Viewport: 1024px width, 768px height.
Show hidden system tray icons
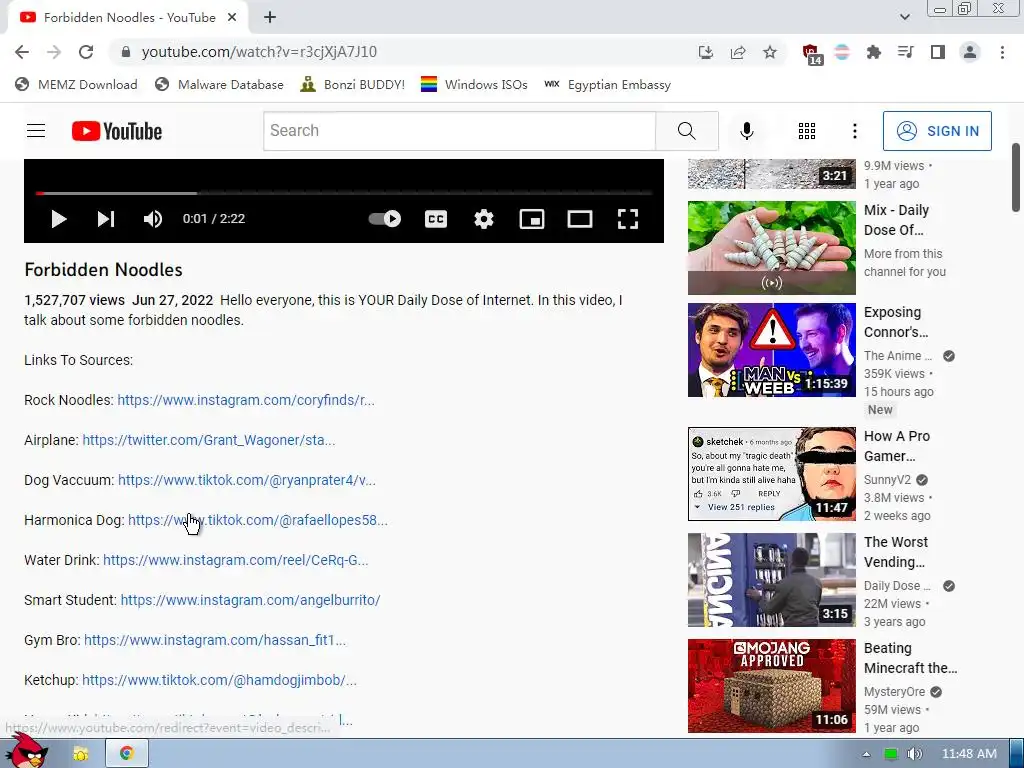(867, 754)
